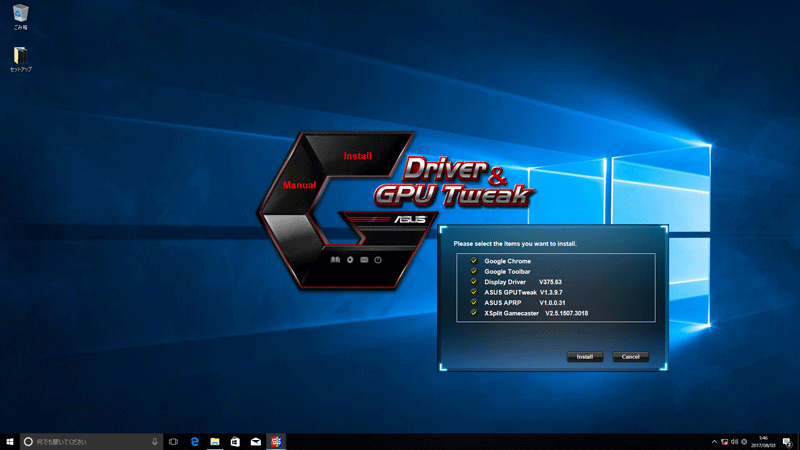This screenshot has height=450, width=800.
Task: Open the manual book icon in ASUS launcher
Action: pos(335,260)
